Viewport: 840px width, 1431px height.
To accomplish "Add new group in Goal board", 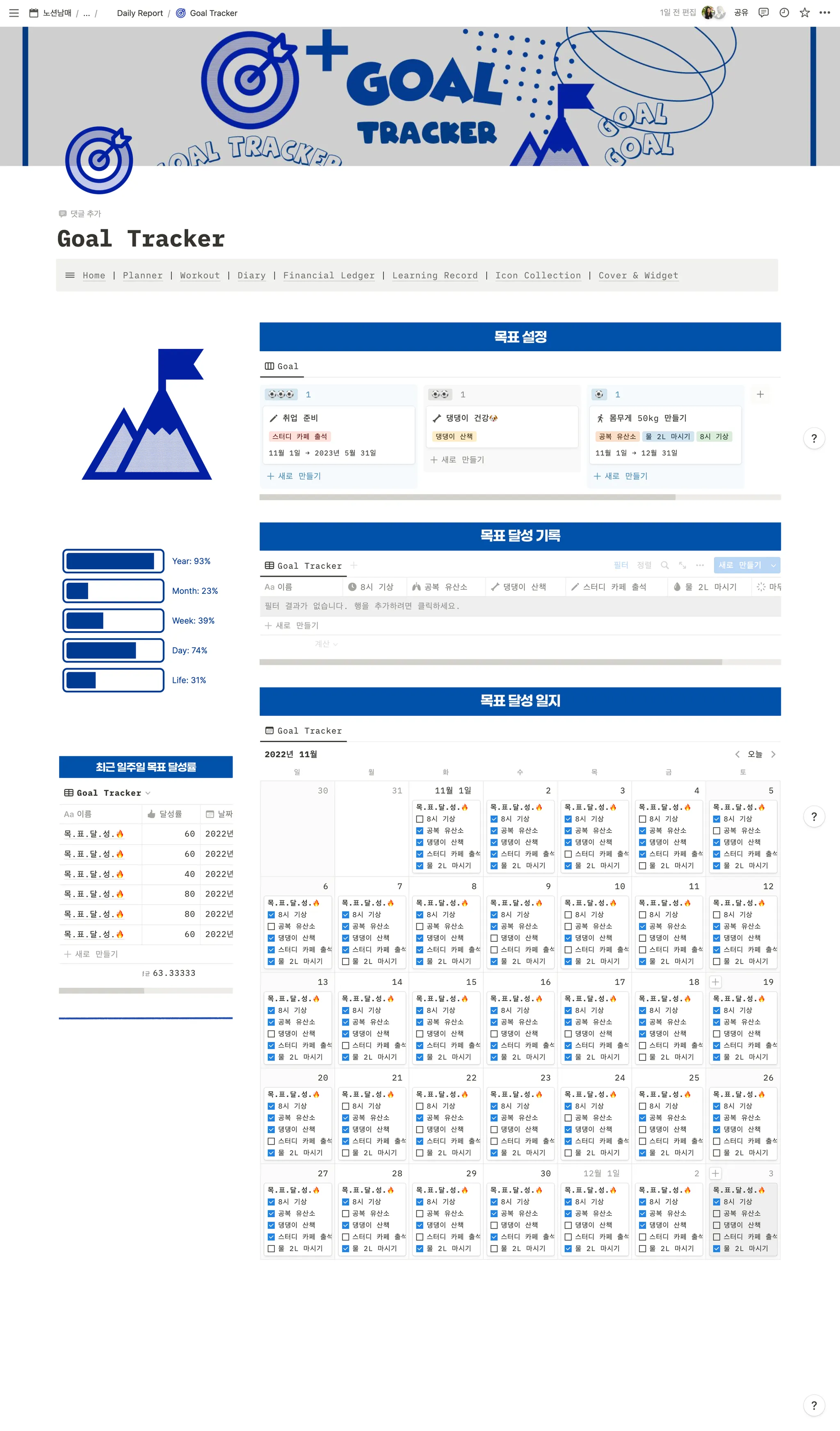I will pyautogui.click(x=760, y=394).
